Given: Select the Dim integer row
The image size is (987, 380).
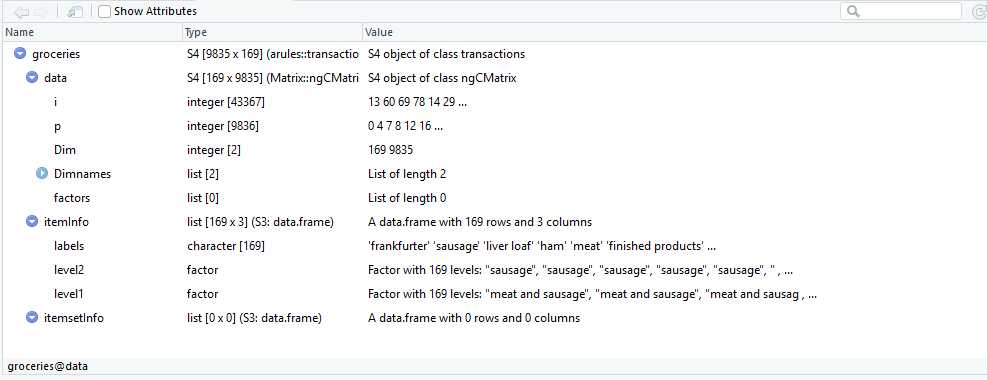Looking at the screenshot, I should click(x=494, y=150).
